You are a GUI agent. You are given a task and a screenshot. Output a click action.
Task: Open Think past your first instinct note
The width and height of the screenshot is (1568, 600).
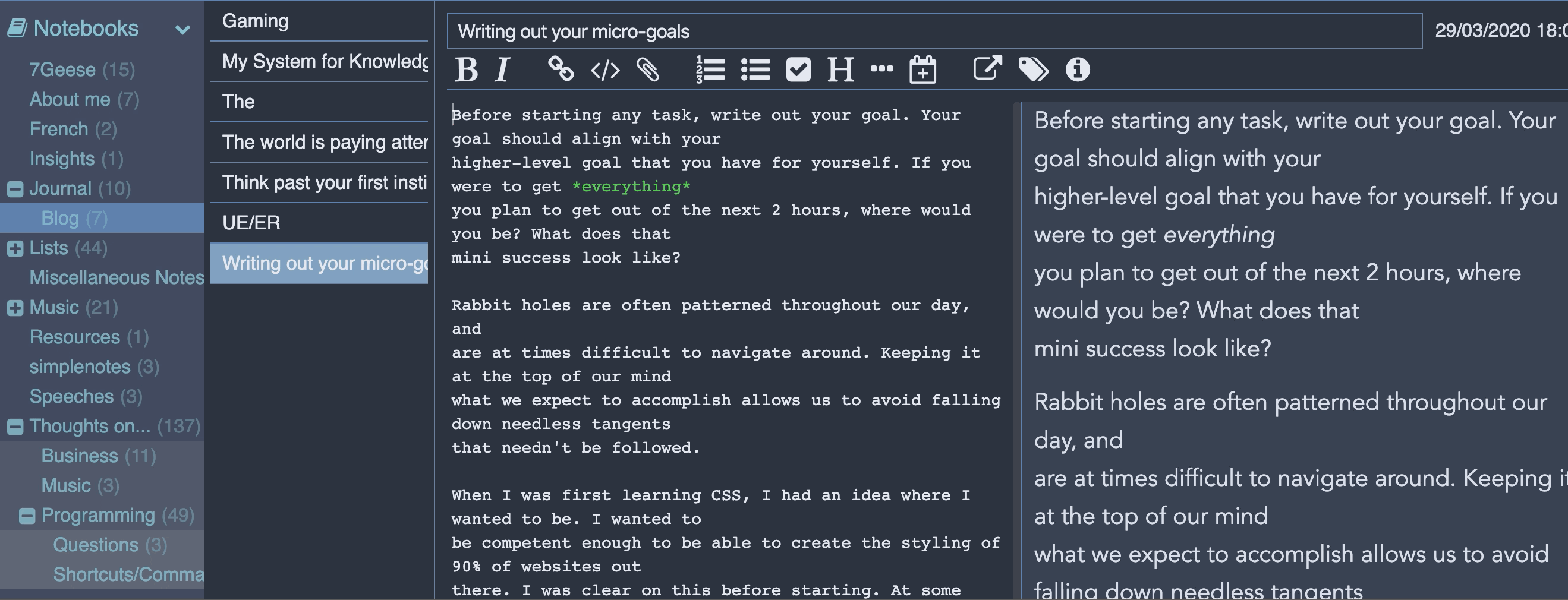point(319,182)
